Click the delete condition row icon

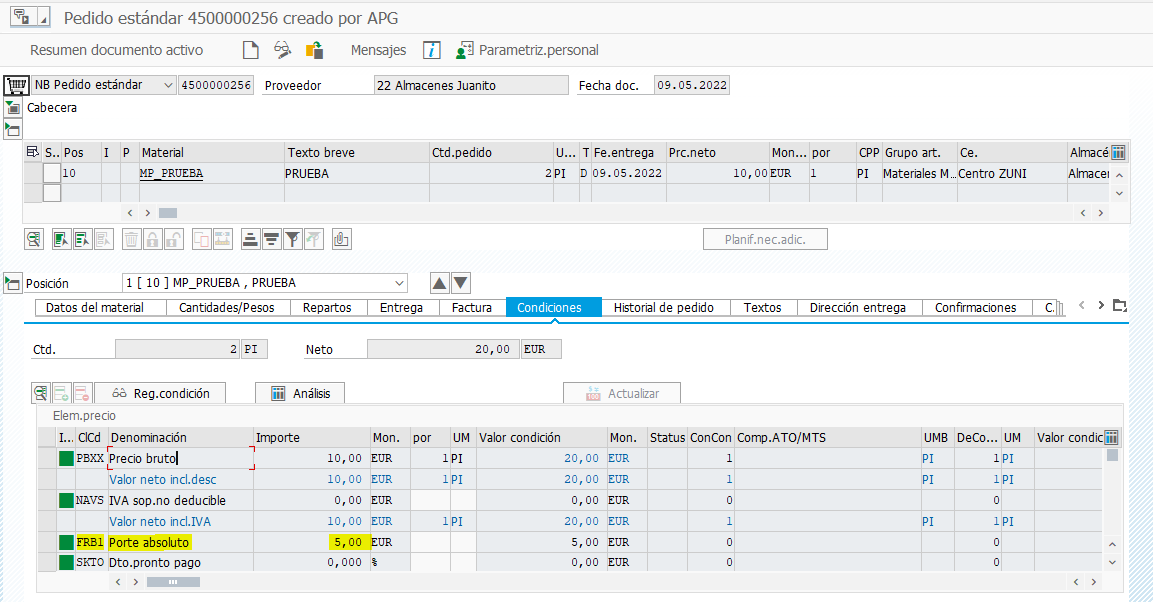82,393
